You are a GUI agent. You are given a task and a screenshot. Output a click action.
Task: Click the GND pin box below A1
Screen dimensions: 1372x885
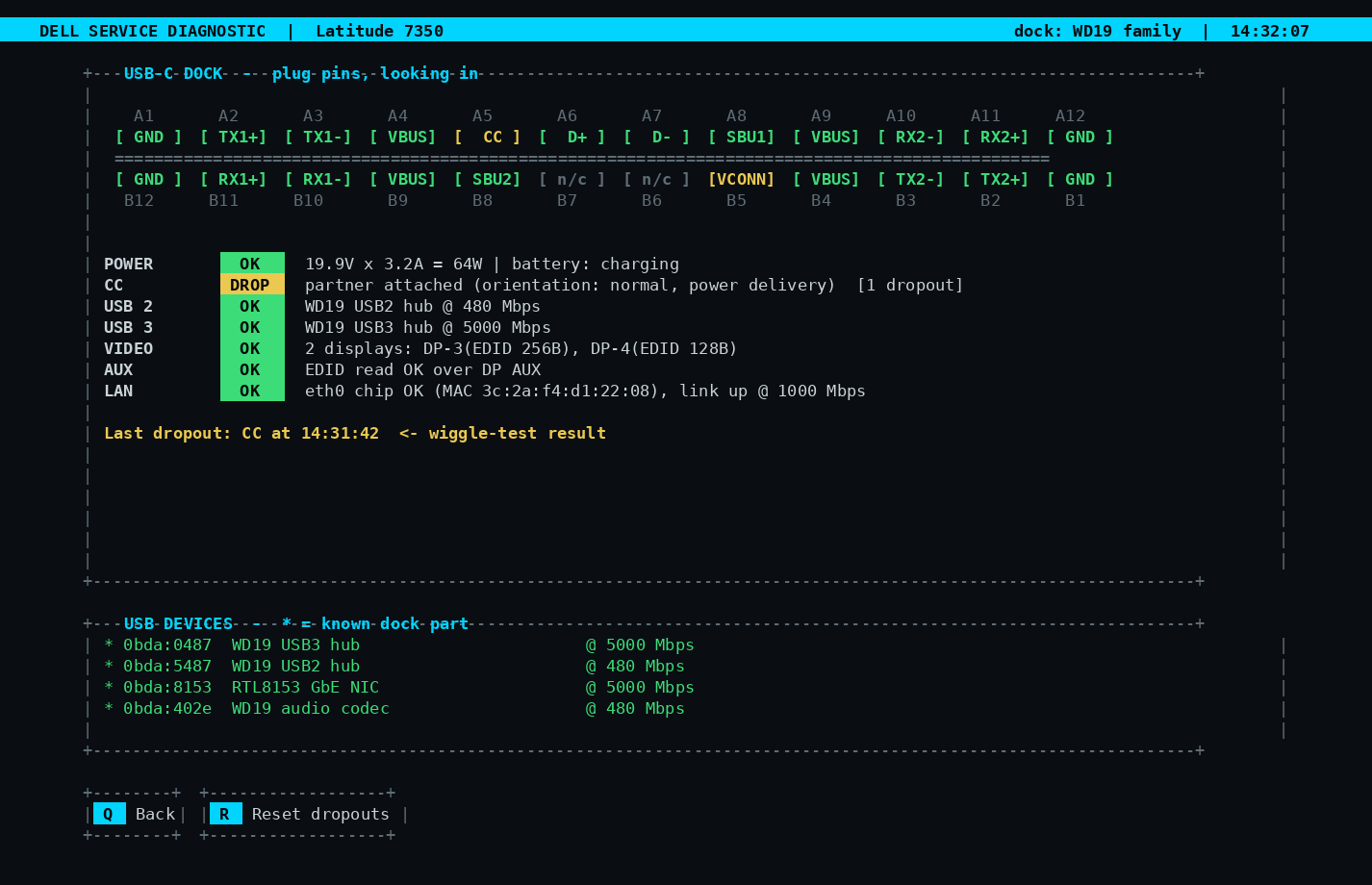point(149,137)
